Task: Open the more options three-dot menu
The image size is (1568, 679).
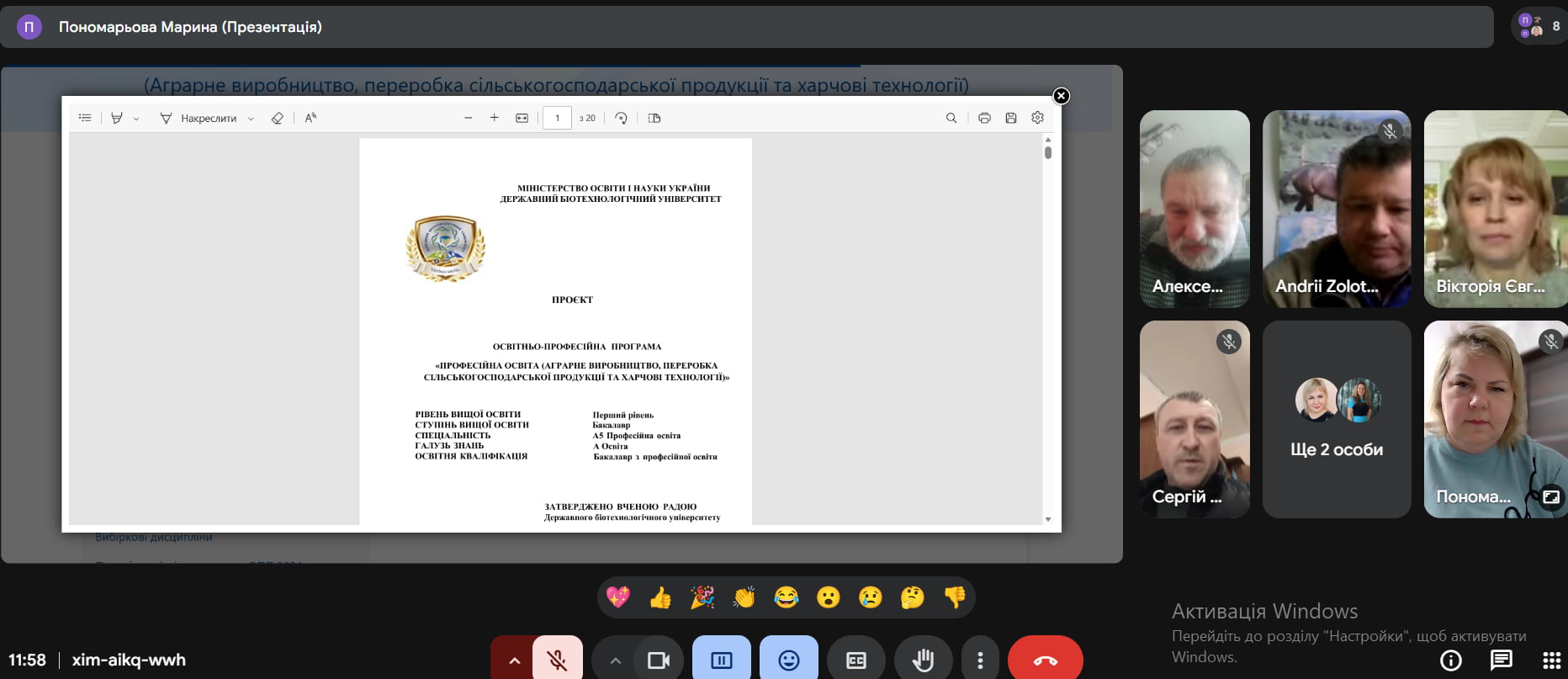Action: (x=980, y=660)
